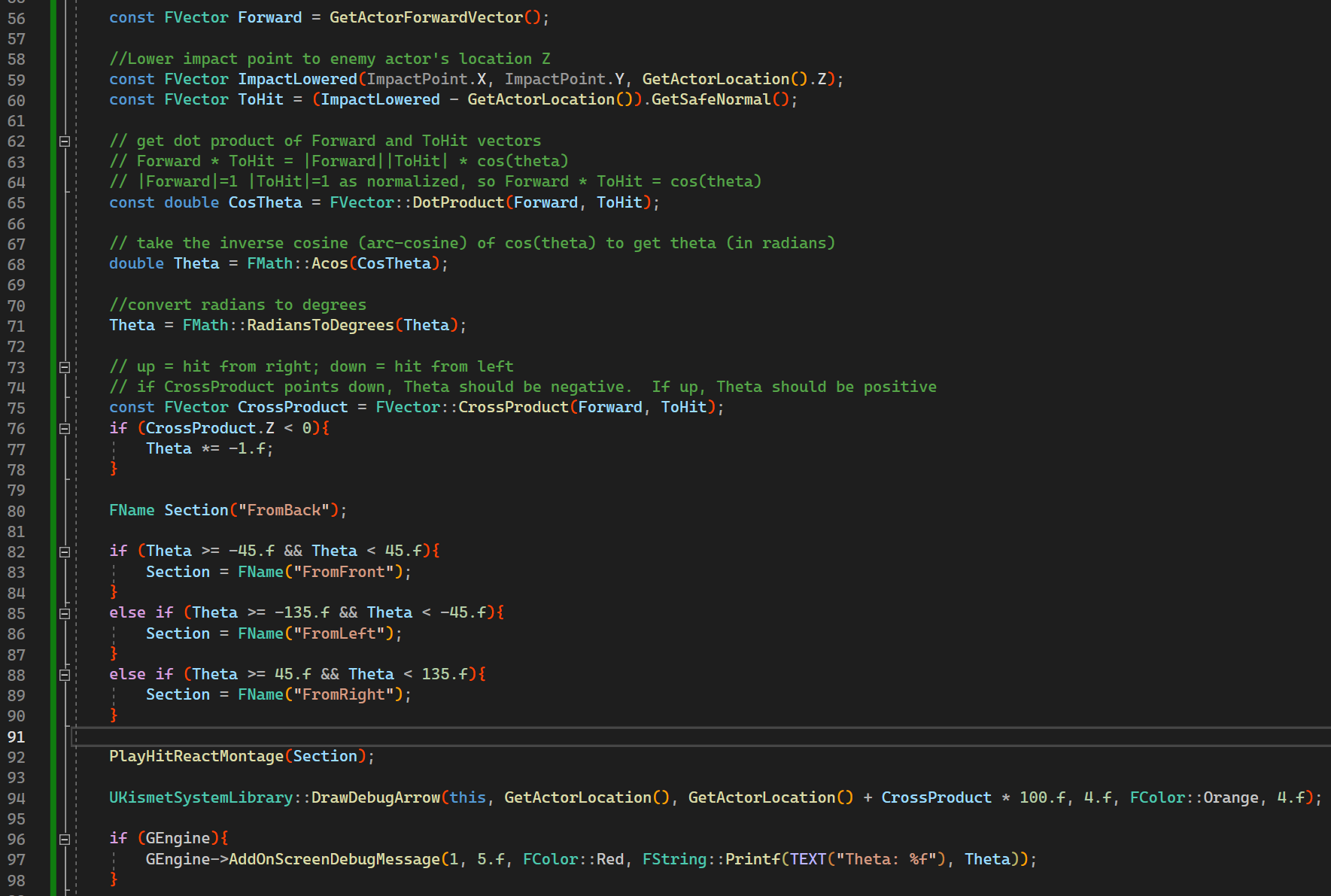Screen dimensions: 1331x896
Task: Click DrawDebugArrow on line 94
Action: pyautogui.click(x=375, y=797)
